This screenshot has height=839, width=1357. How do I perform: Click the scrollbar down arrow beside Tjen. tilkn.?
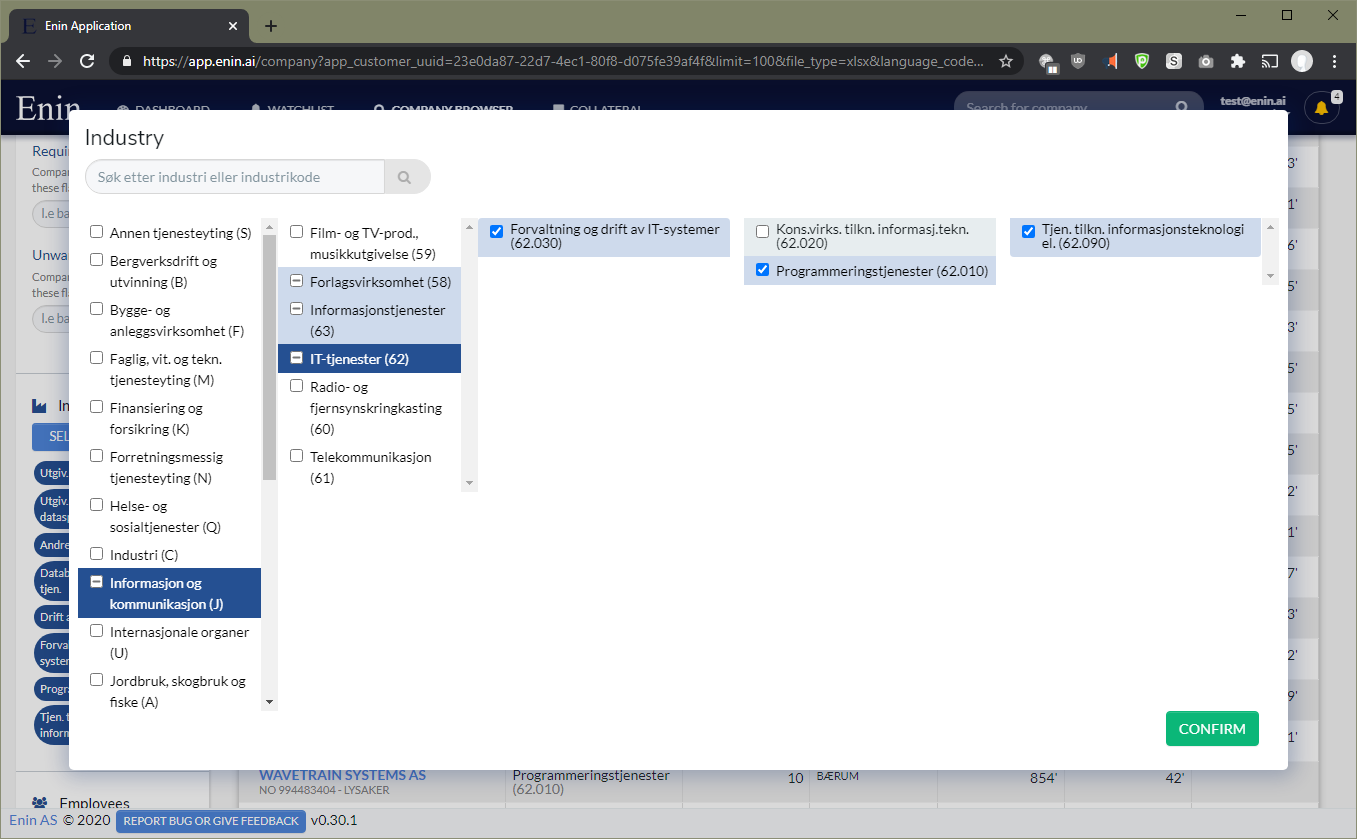point(1271,276)
